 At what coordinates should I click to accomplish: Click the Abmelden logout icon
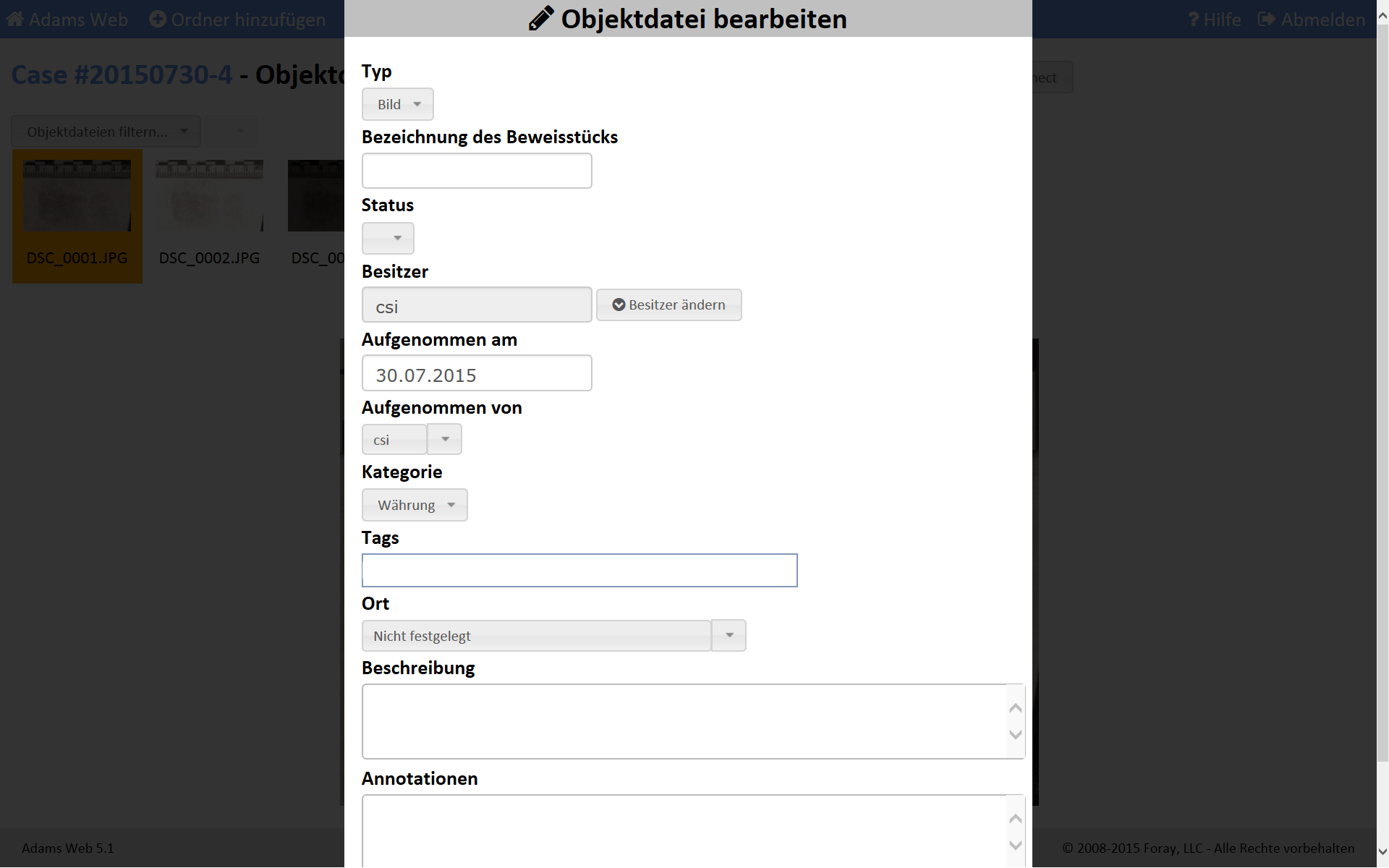(1267, 20)
